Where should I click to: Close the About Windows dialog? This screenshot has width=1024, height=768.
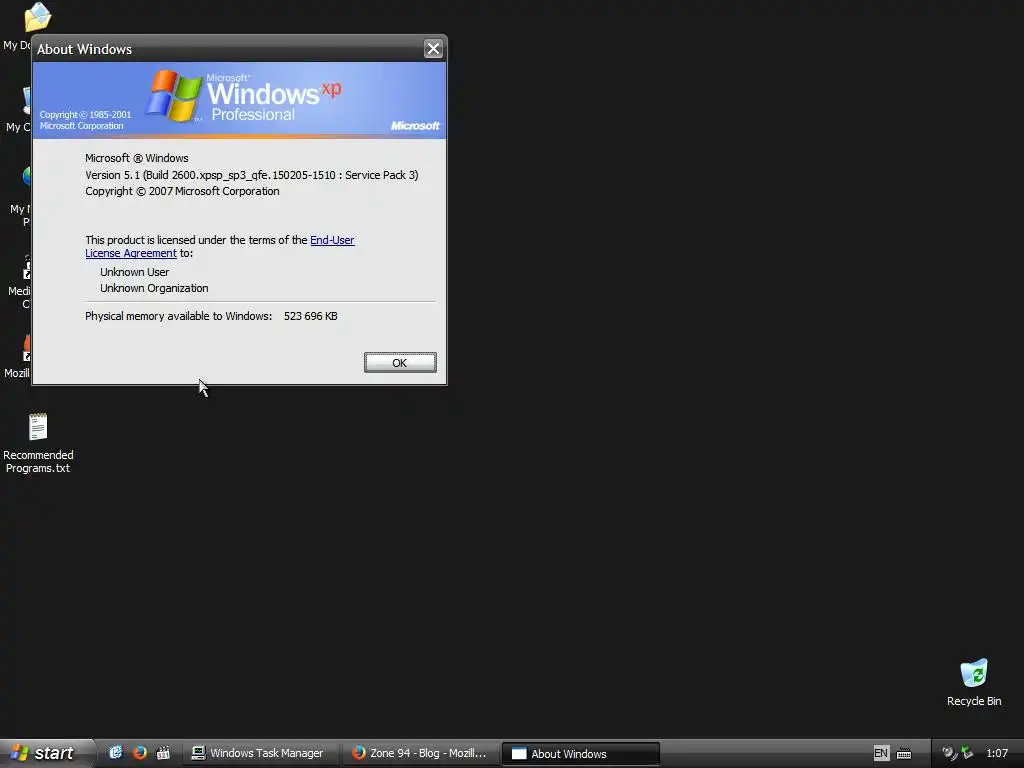click(x=433, y=48)
